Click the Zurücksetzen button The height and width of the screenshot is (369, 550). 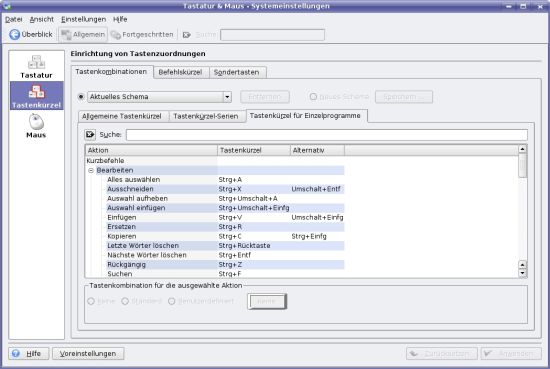tap(442, 353)
